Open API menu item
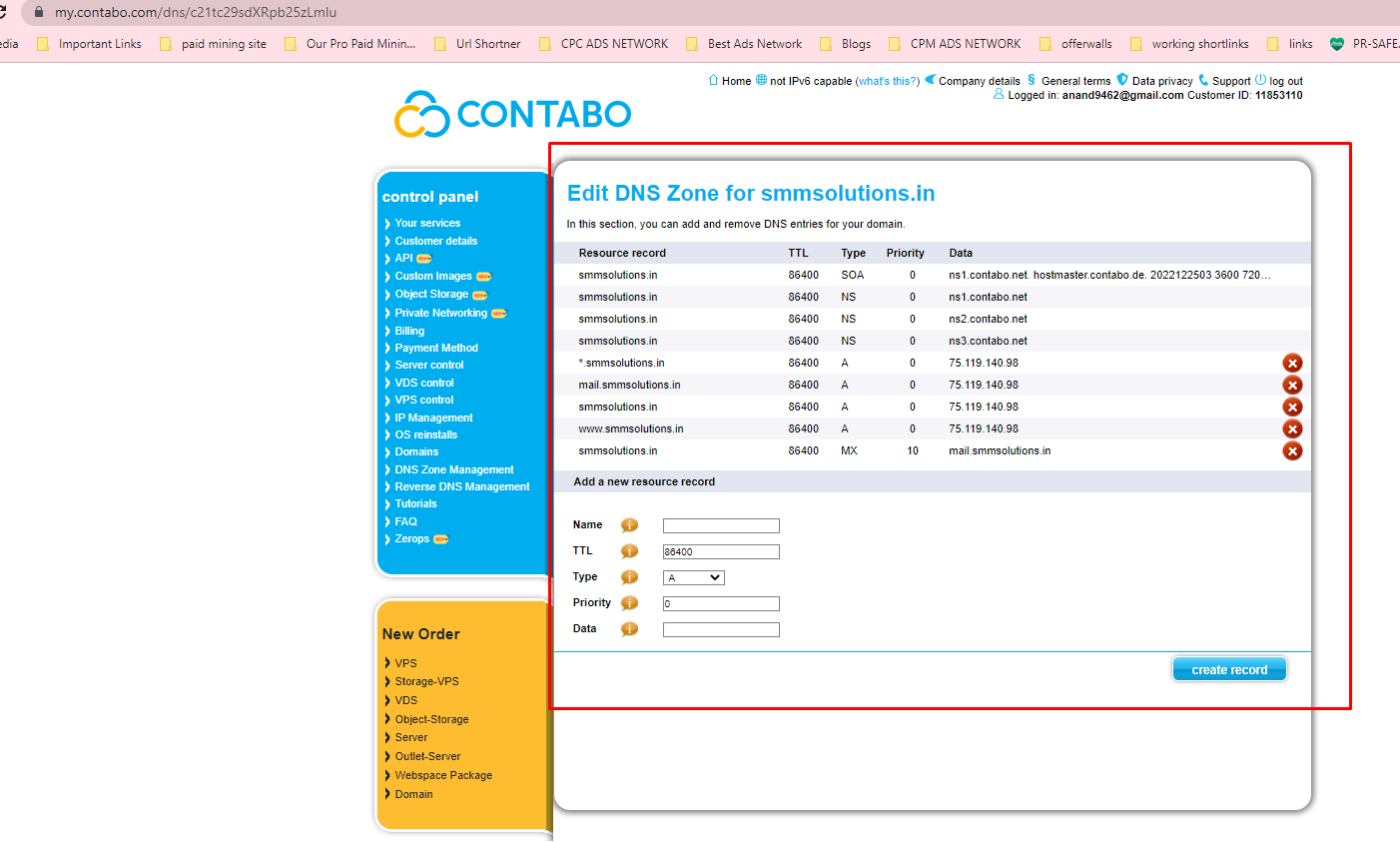 403,258
